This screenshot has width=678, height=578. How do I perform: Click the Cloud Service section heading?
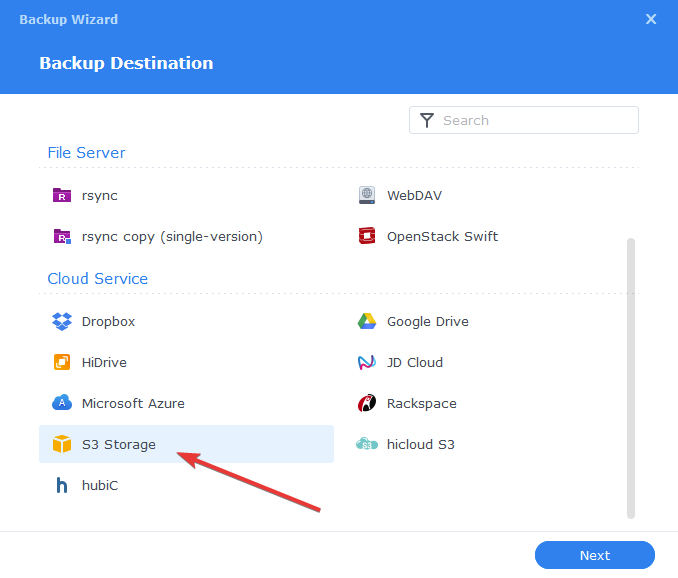tap(98, 279)
